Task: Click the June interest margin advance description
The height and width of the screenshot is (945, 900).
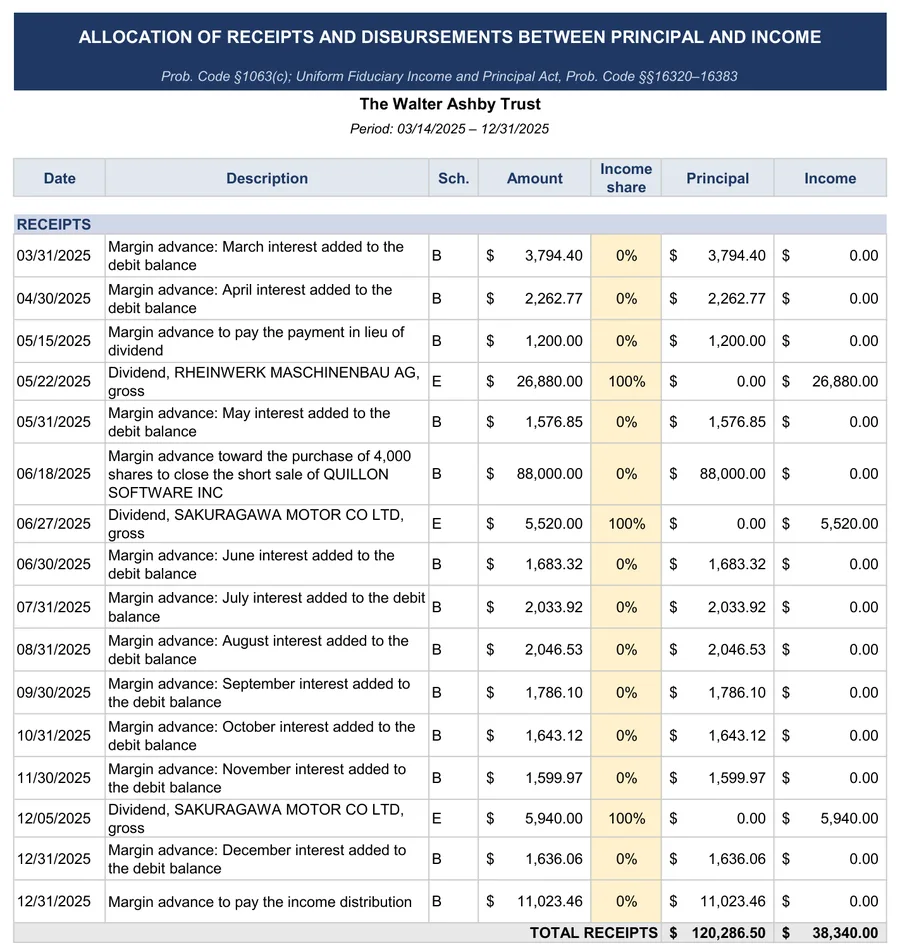Action: 251,564
